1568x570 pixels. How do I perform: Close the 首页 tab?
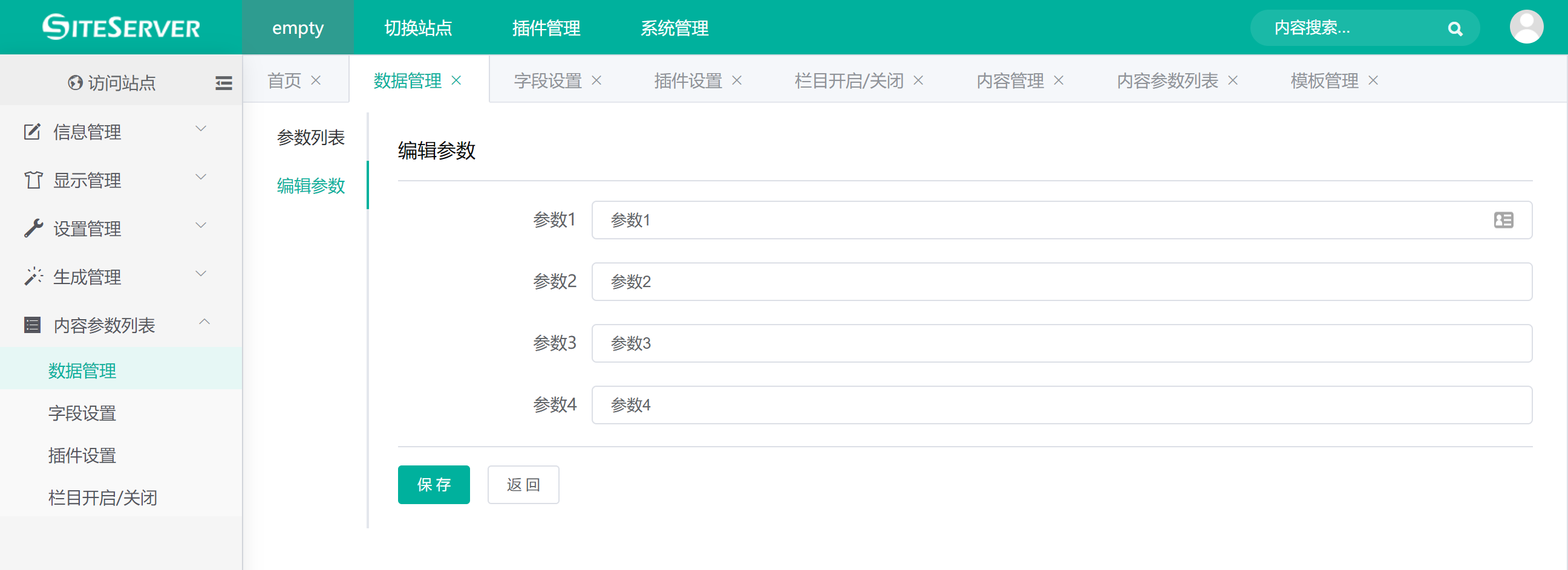coord(316,80)
